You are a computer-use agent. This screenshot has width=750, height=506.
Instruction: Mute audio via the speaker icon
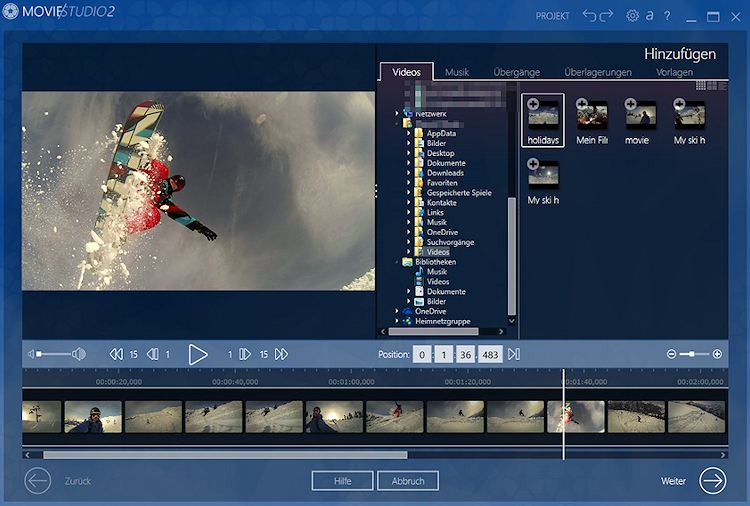coord(32,354)
